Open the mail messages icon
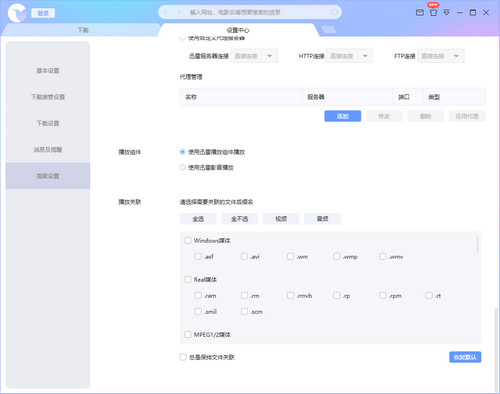Image resolution: width=500 pixels, height=394 pixels. 420,13
